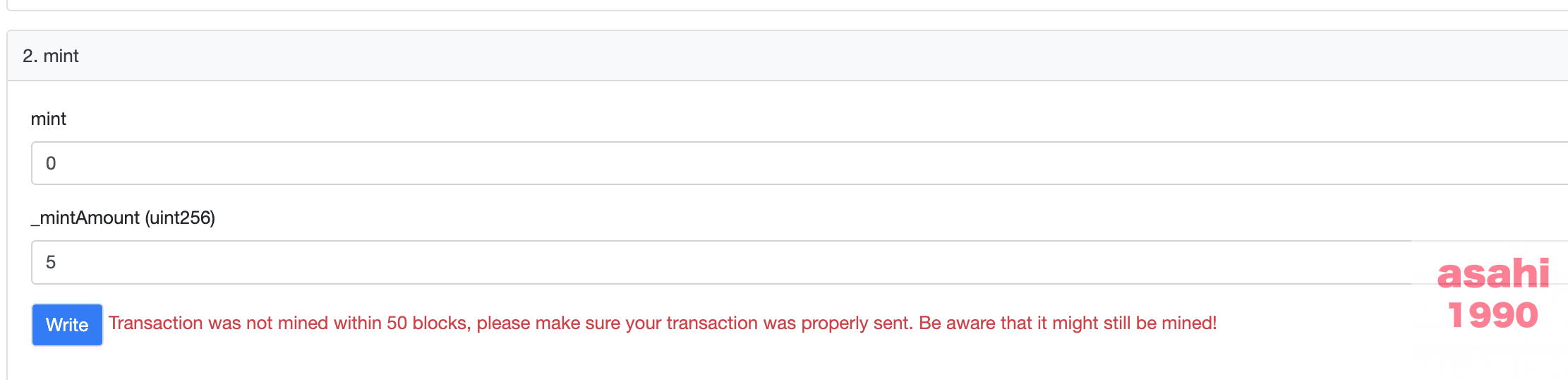Click the "2." number in section header
The image size is (1568, 380).
tap(30, 56)
